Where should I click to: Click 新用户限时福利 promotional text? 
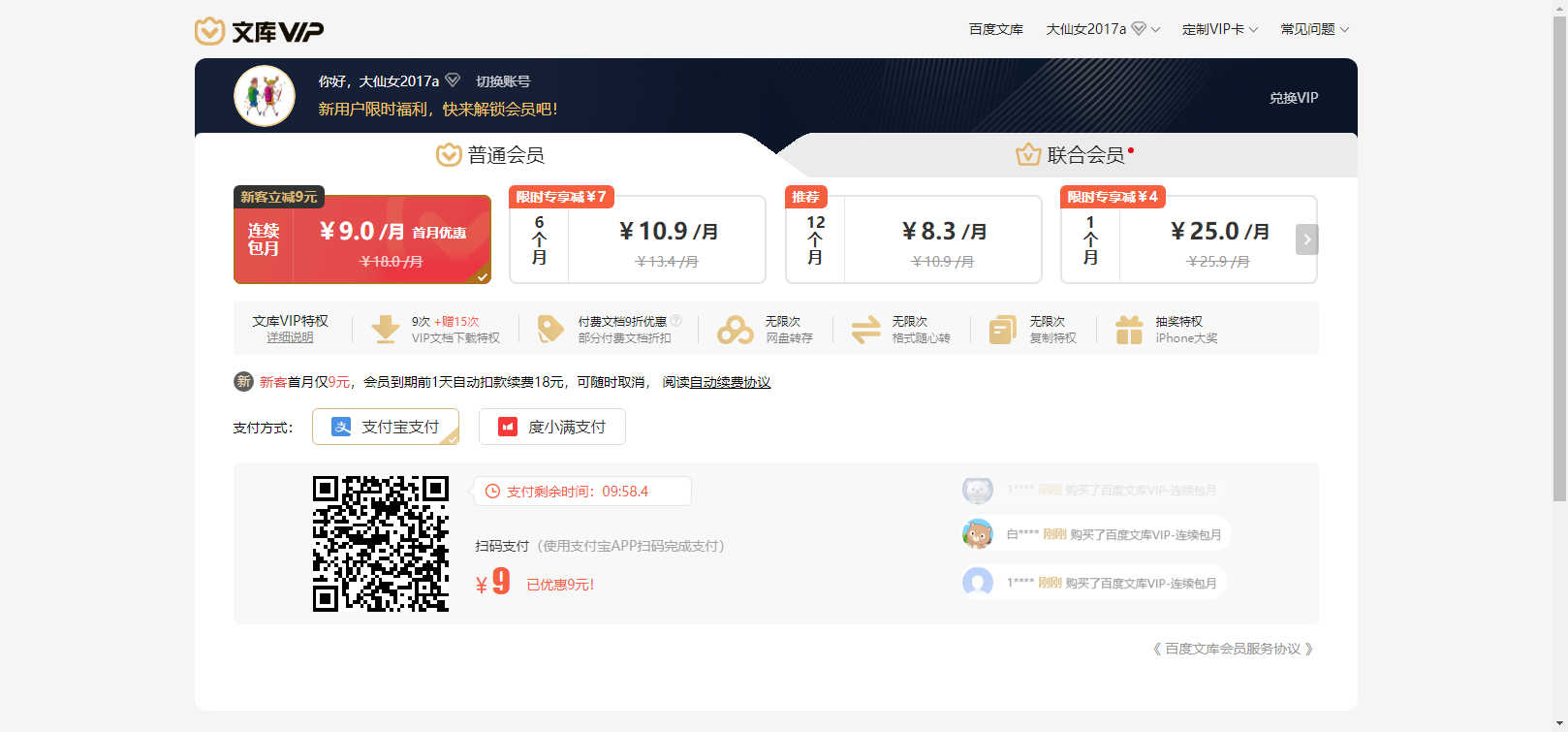(438, 109)
